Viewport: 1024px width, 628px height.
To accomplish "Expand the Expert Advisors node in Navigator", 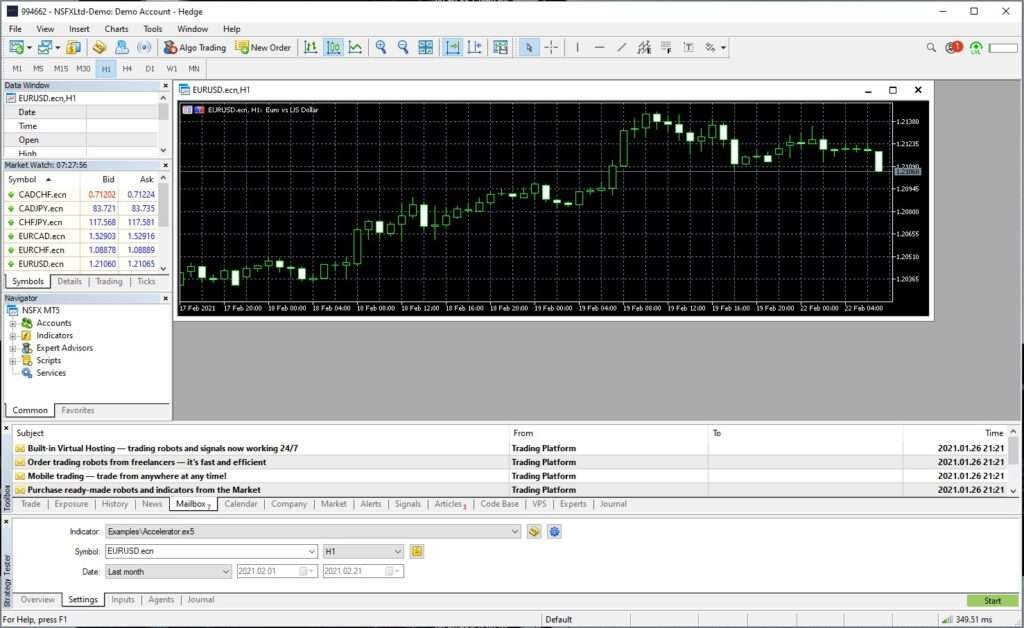I will point(12,348).
